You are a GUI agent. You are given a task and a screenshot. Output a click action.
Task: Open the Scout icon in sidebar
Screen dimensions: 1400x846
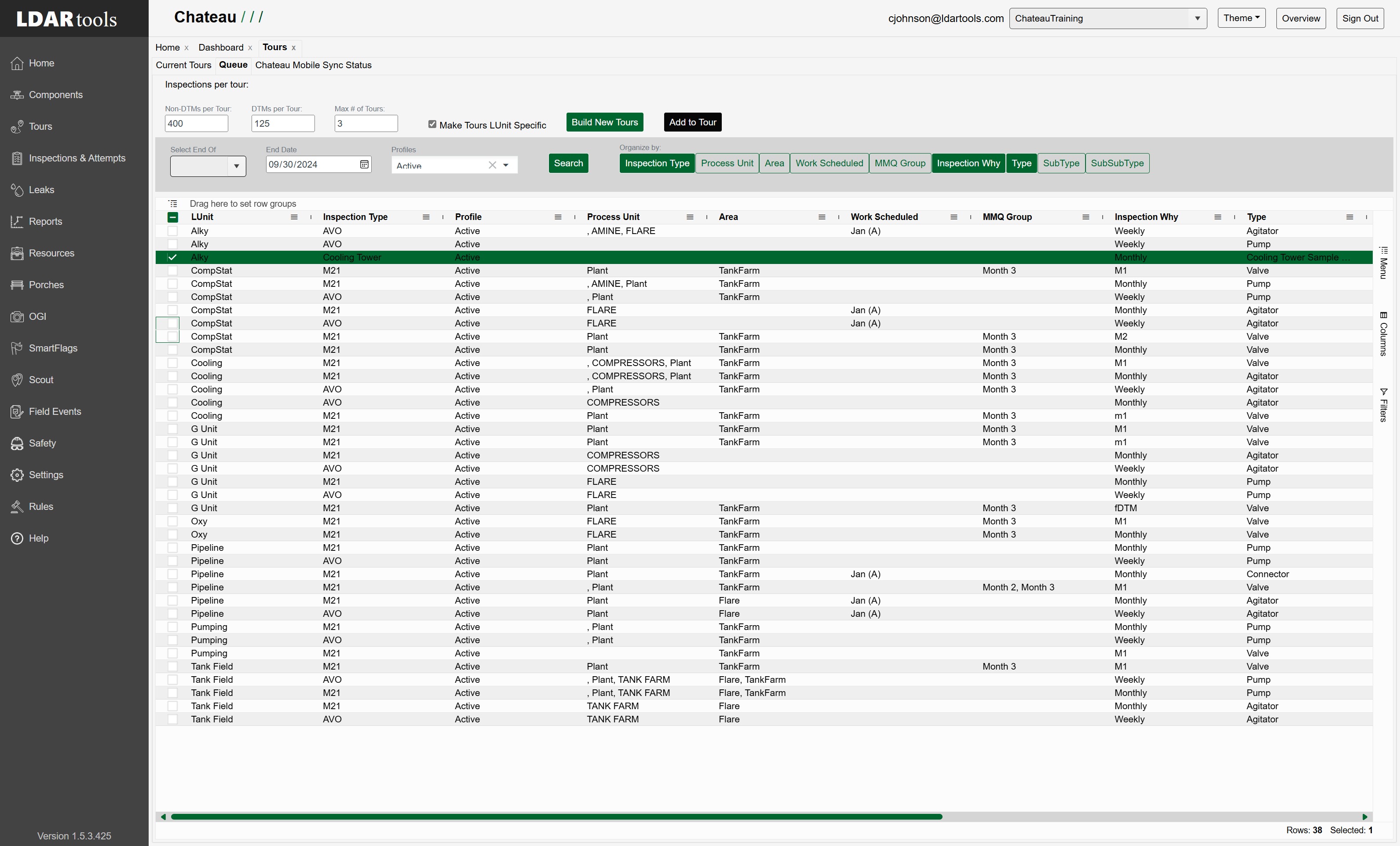(x=17, y=380)
